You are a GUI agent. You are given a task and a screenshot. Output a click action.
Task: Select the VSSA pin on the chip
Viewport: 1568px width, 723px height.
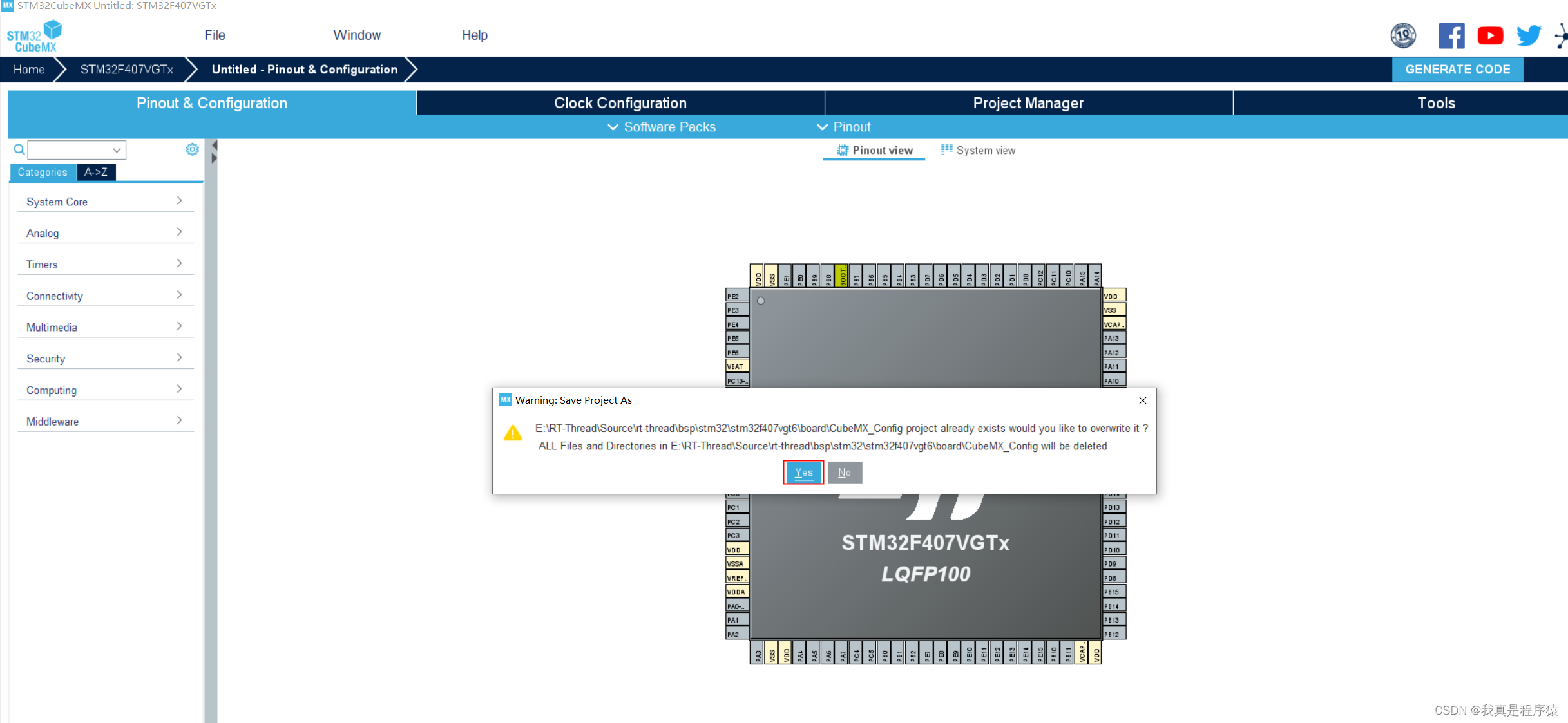click(x=737, y=563)
